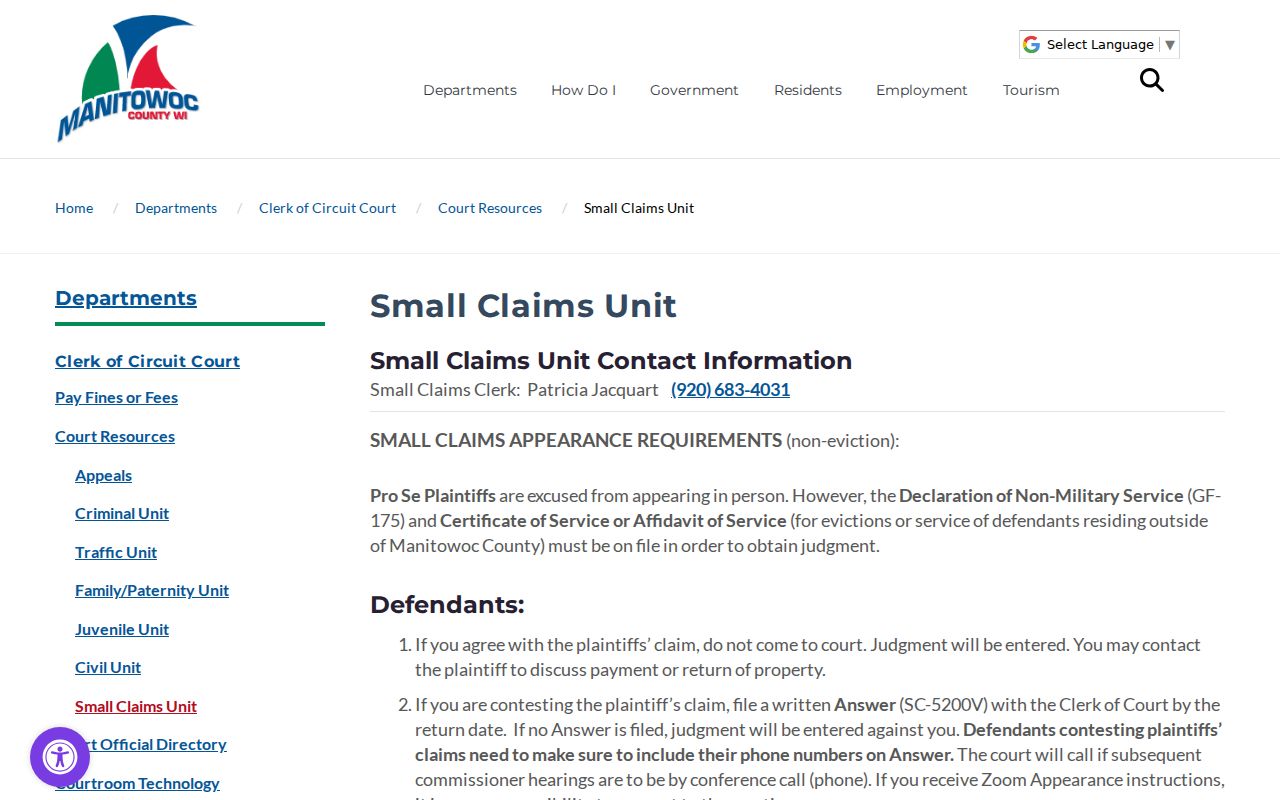Open the Departments sidebar heading

click(x=126, y=298)
